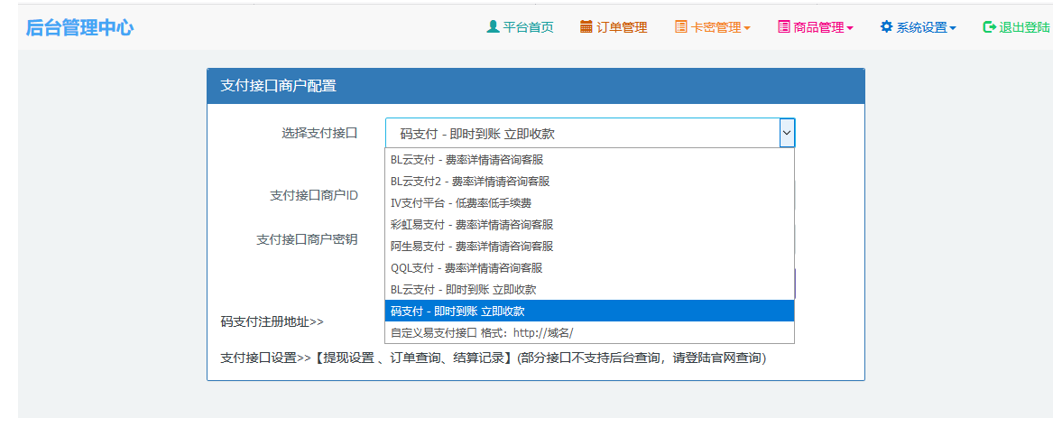The width and height of the screenshot is (1063, 430).
Task: Click the 支付接口商户ID label
Action: click(314, 195)
